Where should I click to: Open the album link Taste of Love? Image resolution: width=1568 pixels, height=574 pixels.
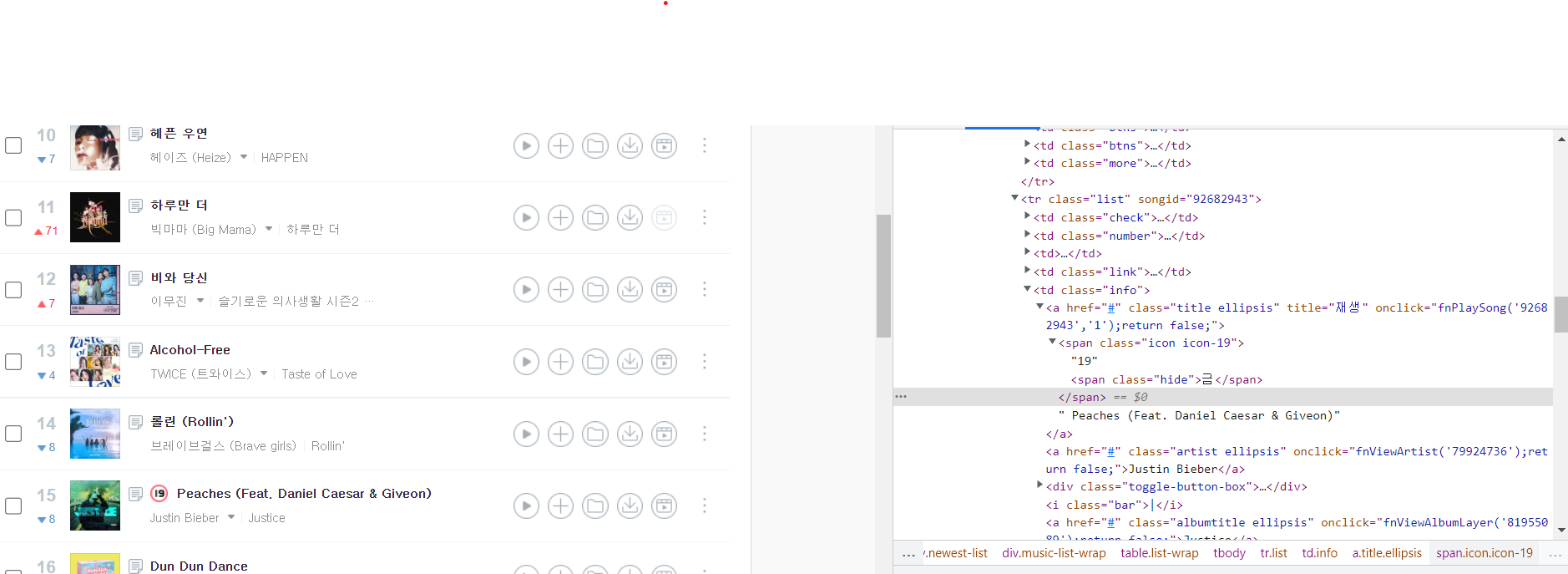(319, 374)
